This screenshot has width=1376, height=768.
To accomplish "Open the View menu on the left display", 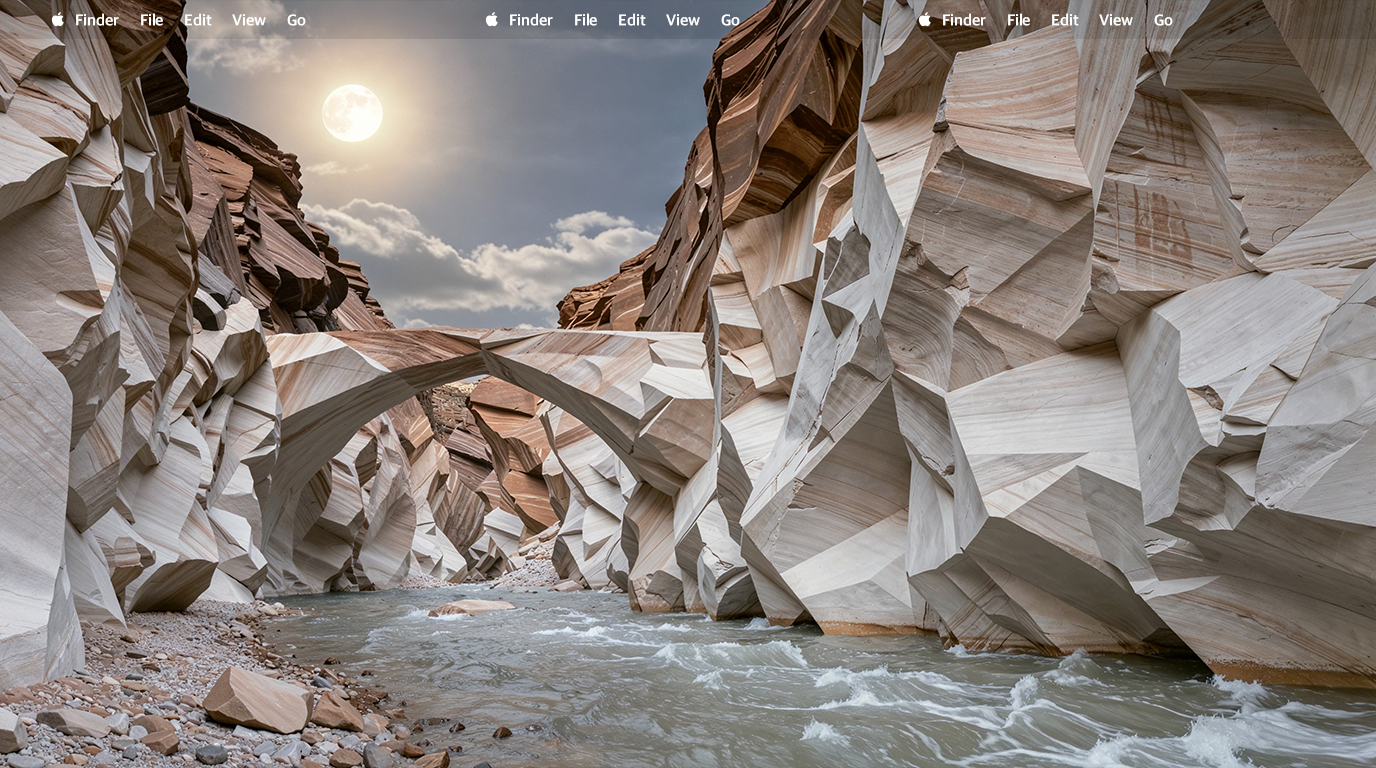I will click(x=249, y=20).
